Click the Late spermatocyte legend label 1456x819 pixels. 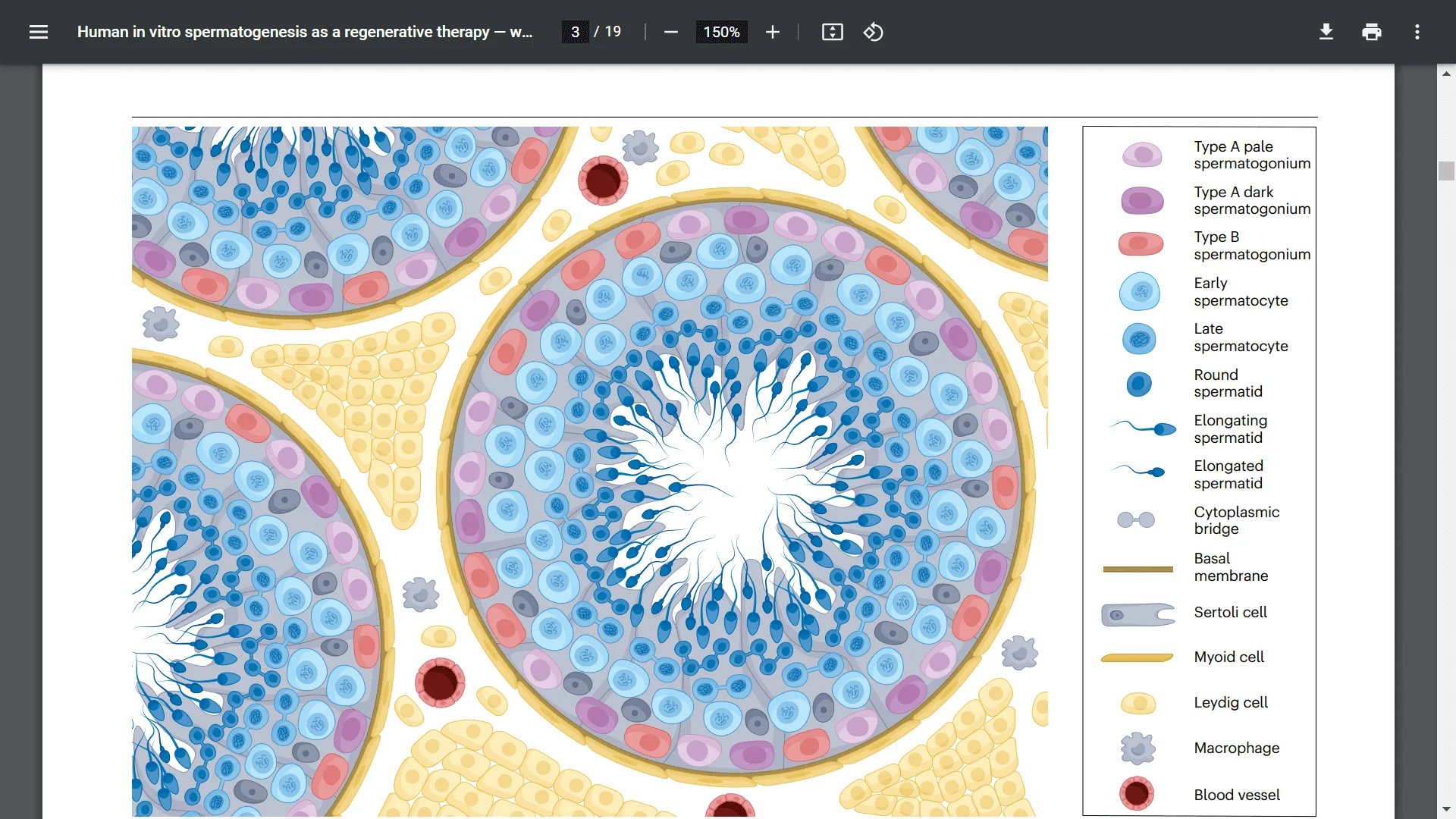coord(1241,337)
